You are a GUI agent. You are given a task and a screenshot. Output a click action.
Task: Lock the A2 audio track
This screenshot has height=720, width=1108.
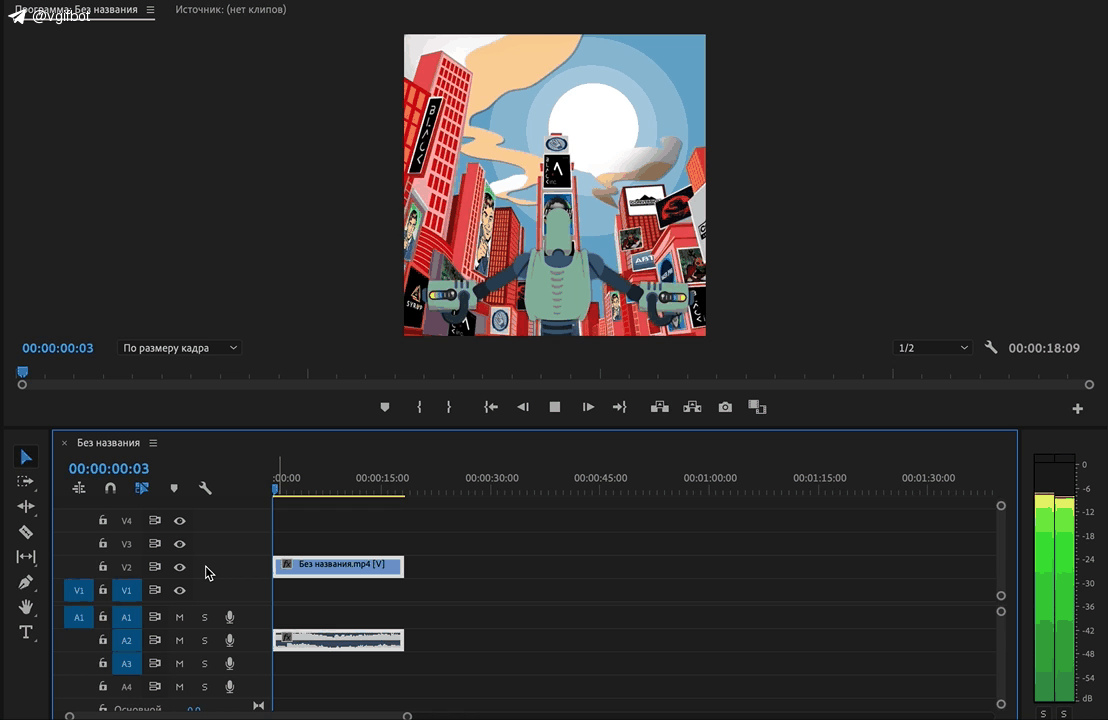pyautogui.click(x=103, y=640)
